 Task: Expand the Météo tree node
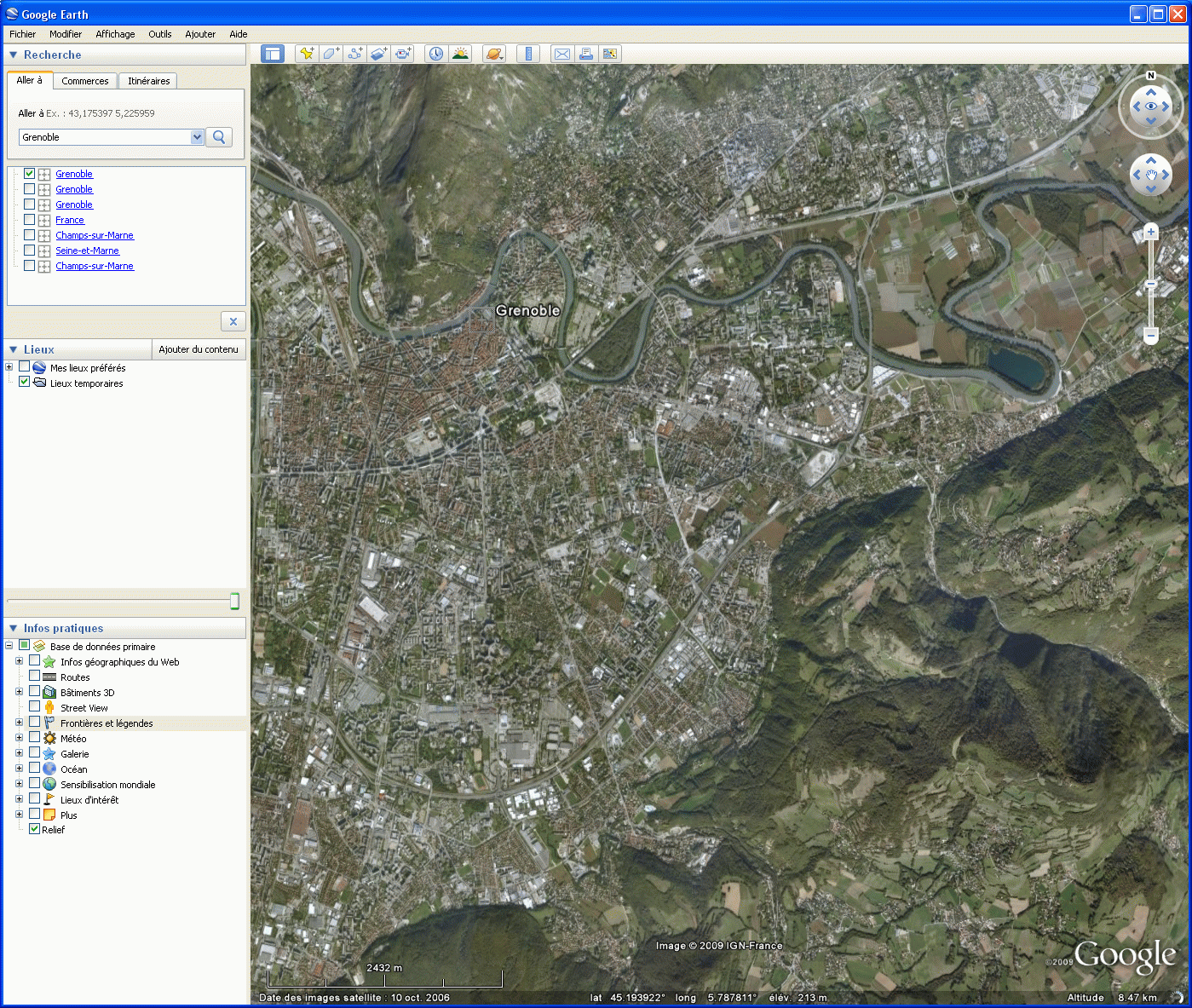(x=20, y=738)
